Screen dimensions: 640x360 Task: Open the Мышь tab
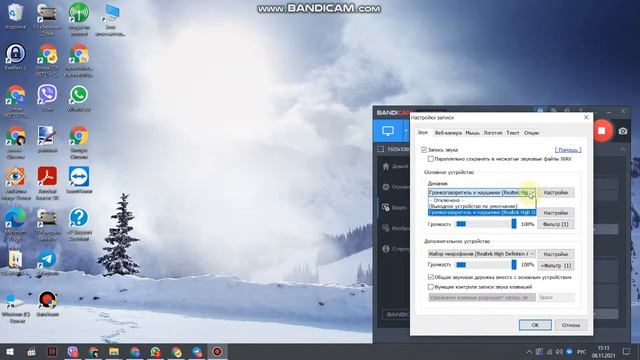coord(473,133)
